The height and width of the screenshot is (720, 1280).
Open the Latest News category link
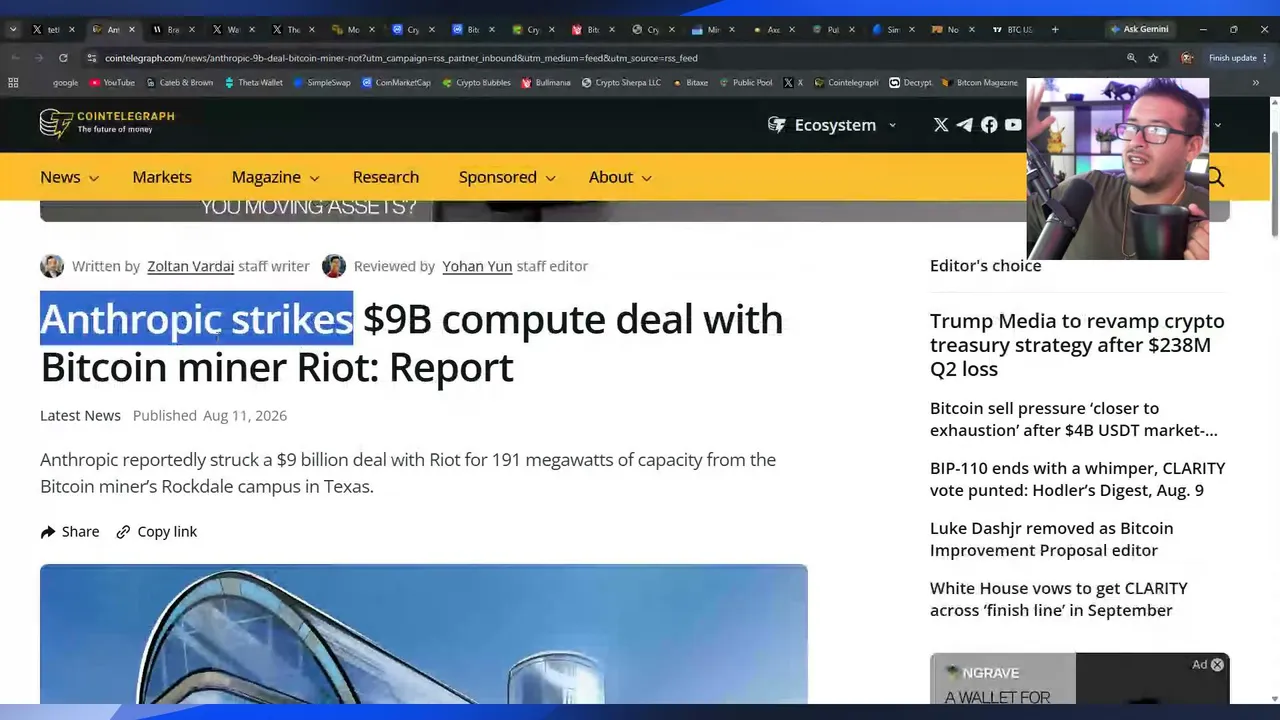click(x=80, y=415)
